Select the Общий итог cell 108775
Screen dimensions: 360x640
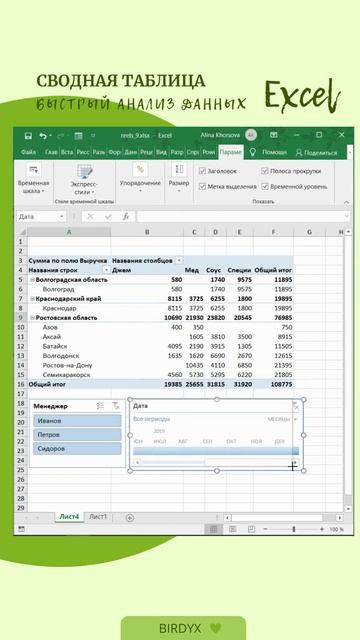point(273,384)
